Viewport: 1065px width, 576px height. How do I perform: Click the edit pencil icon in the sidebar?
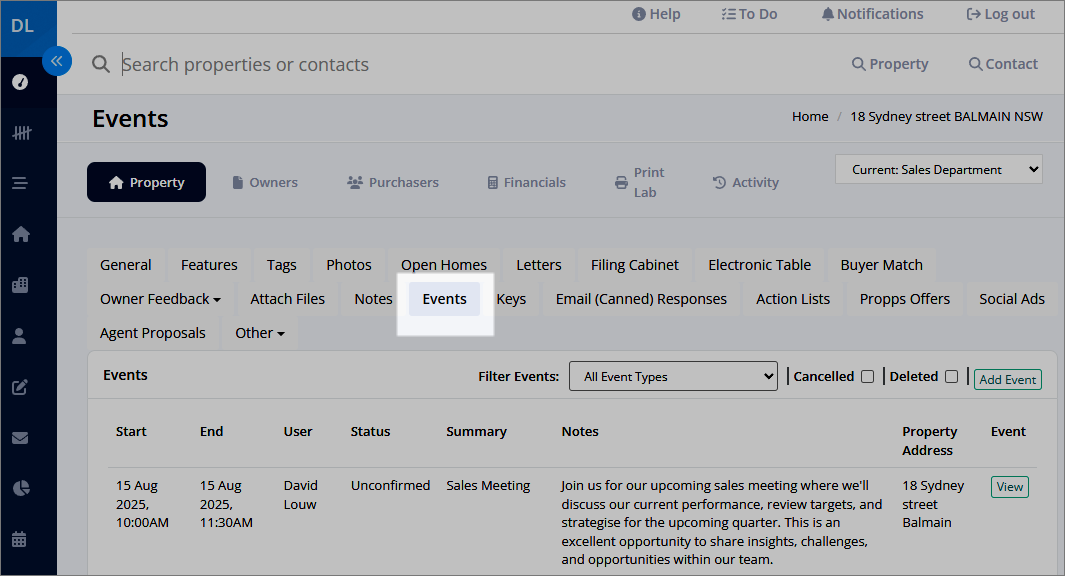(x=20, y=387)
